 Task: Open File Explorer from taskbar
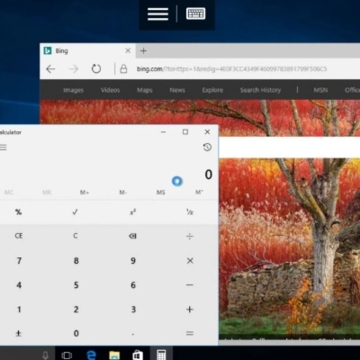pyautogui.click(x=114, y=355)
